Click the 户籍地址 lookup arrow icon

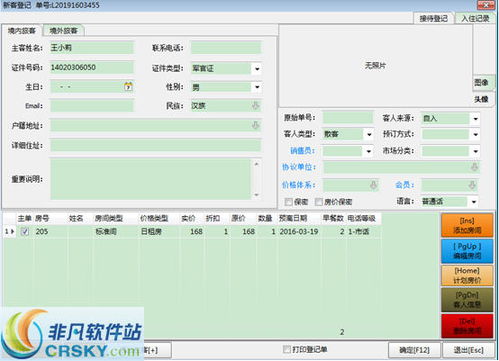tap(255, 126)
